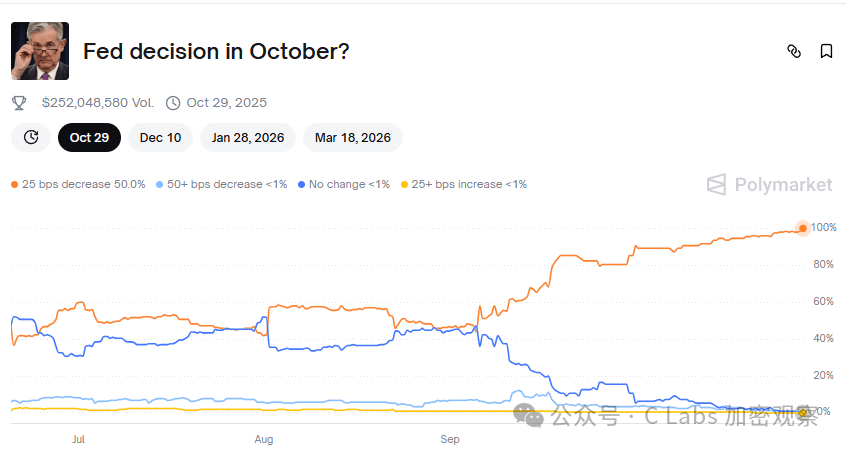Click the Jul label on time axis
Screen dimensions: 846x450
[x=78, y=439]
